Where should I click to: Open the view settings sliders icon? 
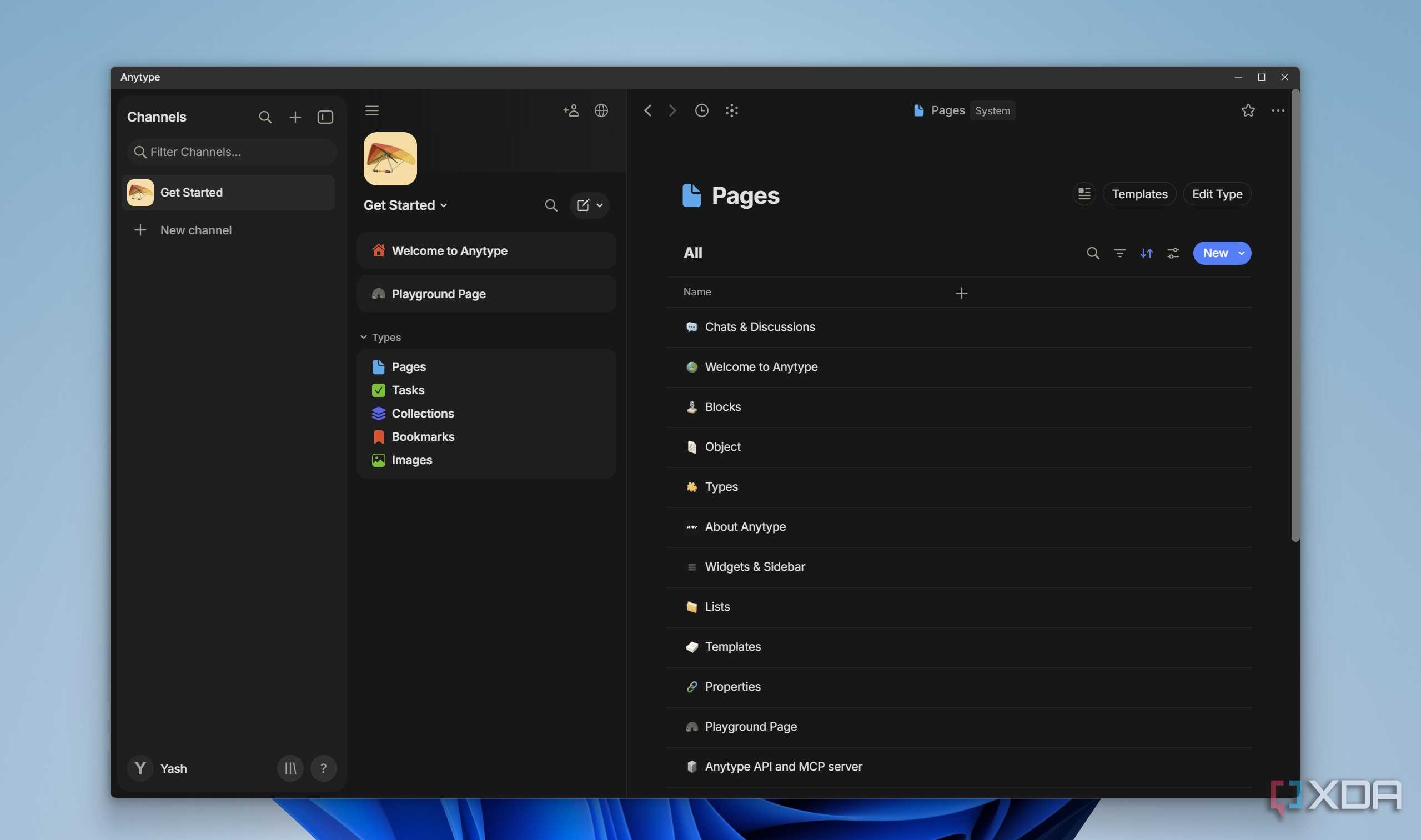click(x=1173, y=253)
